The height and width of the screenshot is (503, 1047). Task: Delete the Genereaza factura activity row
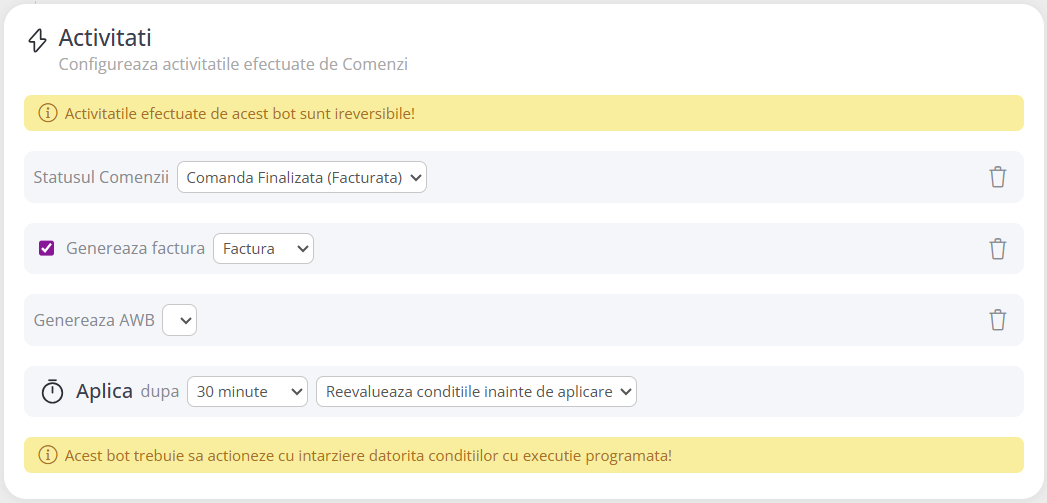pos(997,249)
